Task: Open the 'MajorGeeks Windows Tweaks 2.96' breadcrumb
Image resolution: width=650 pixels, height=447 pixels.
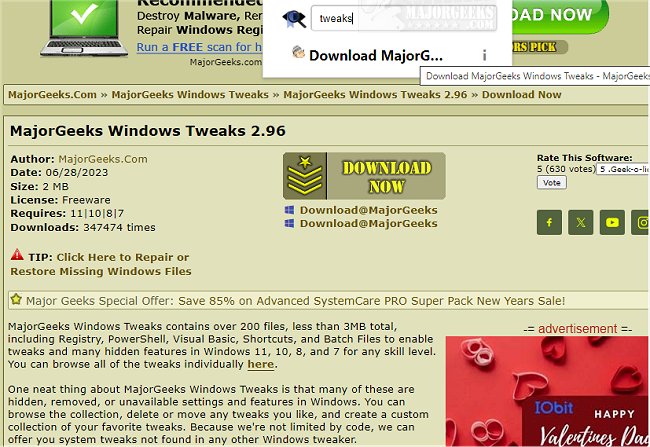Action: [375, 95]
